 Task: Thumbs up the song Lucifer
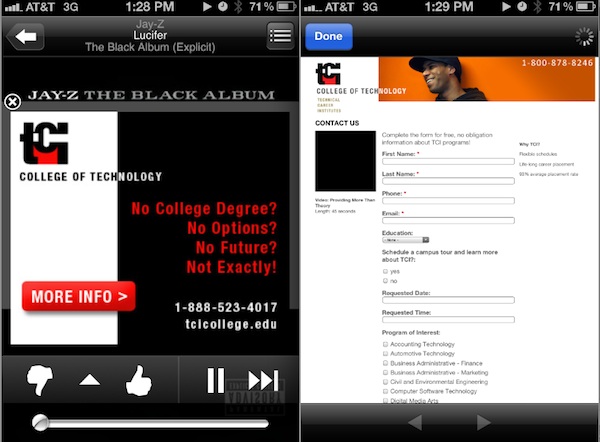[137, 381]
